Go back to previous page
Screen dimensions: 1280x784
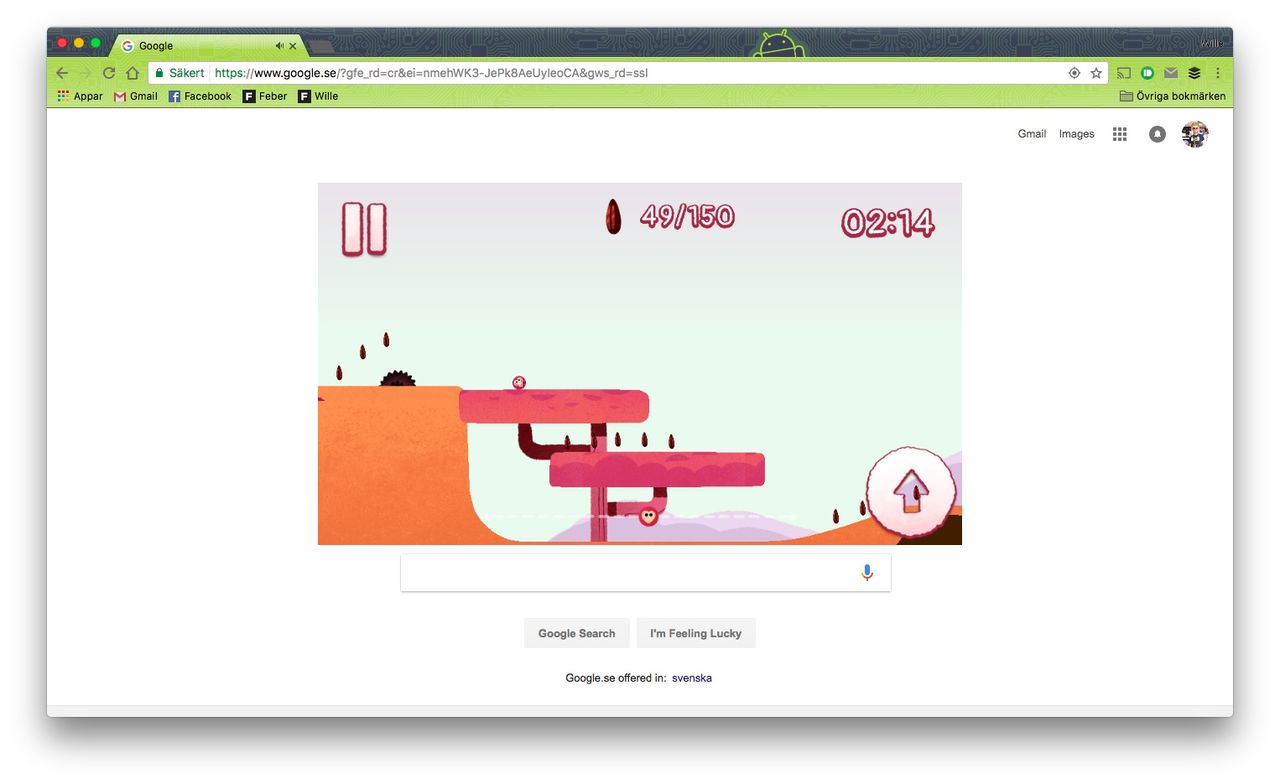point(62,73)
